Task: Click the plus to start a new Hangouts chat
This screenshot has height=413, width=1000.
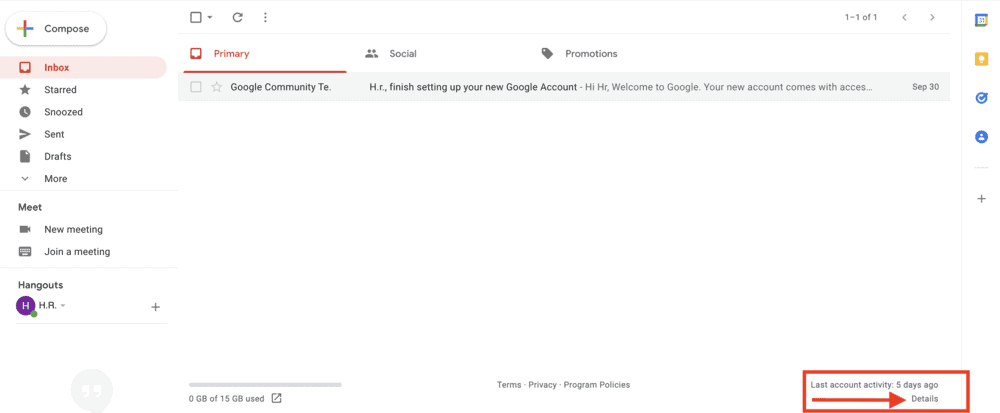Action: click(x=155, y=307)
